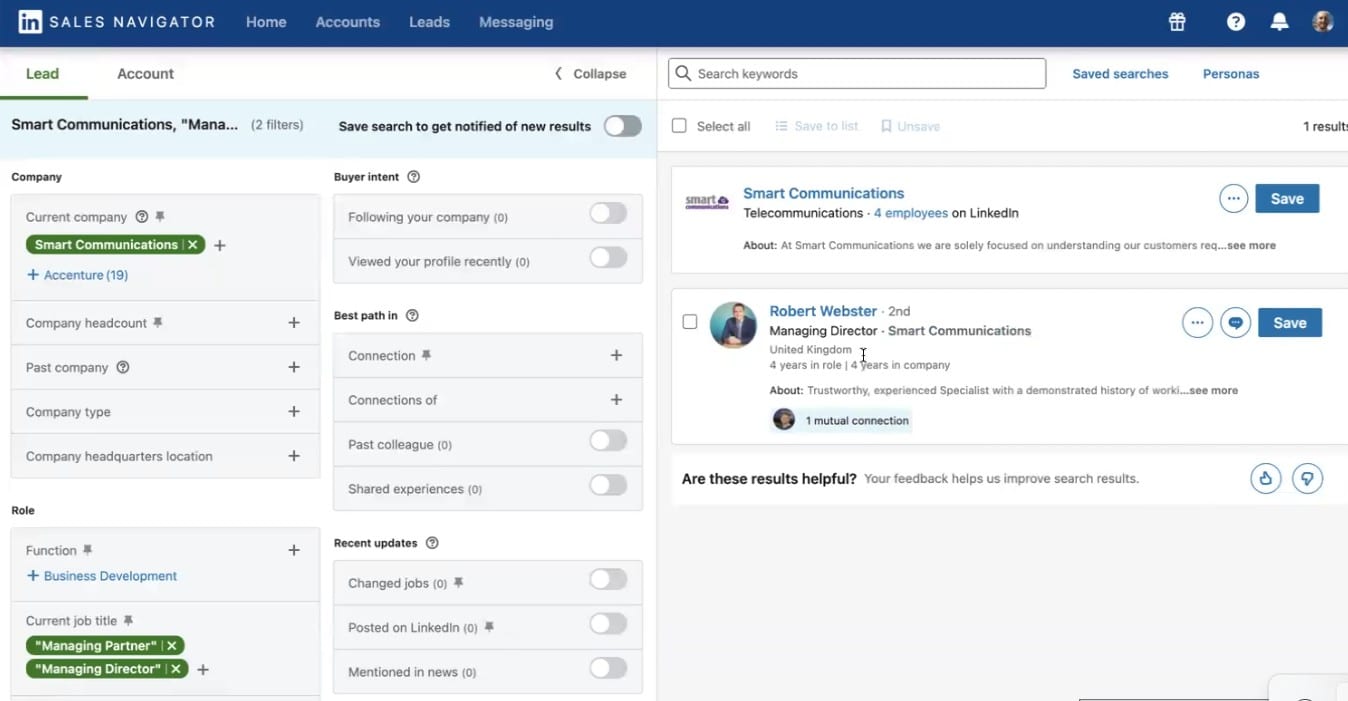
Task: Collapse the filters panel
Action: click(590, 74)
